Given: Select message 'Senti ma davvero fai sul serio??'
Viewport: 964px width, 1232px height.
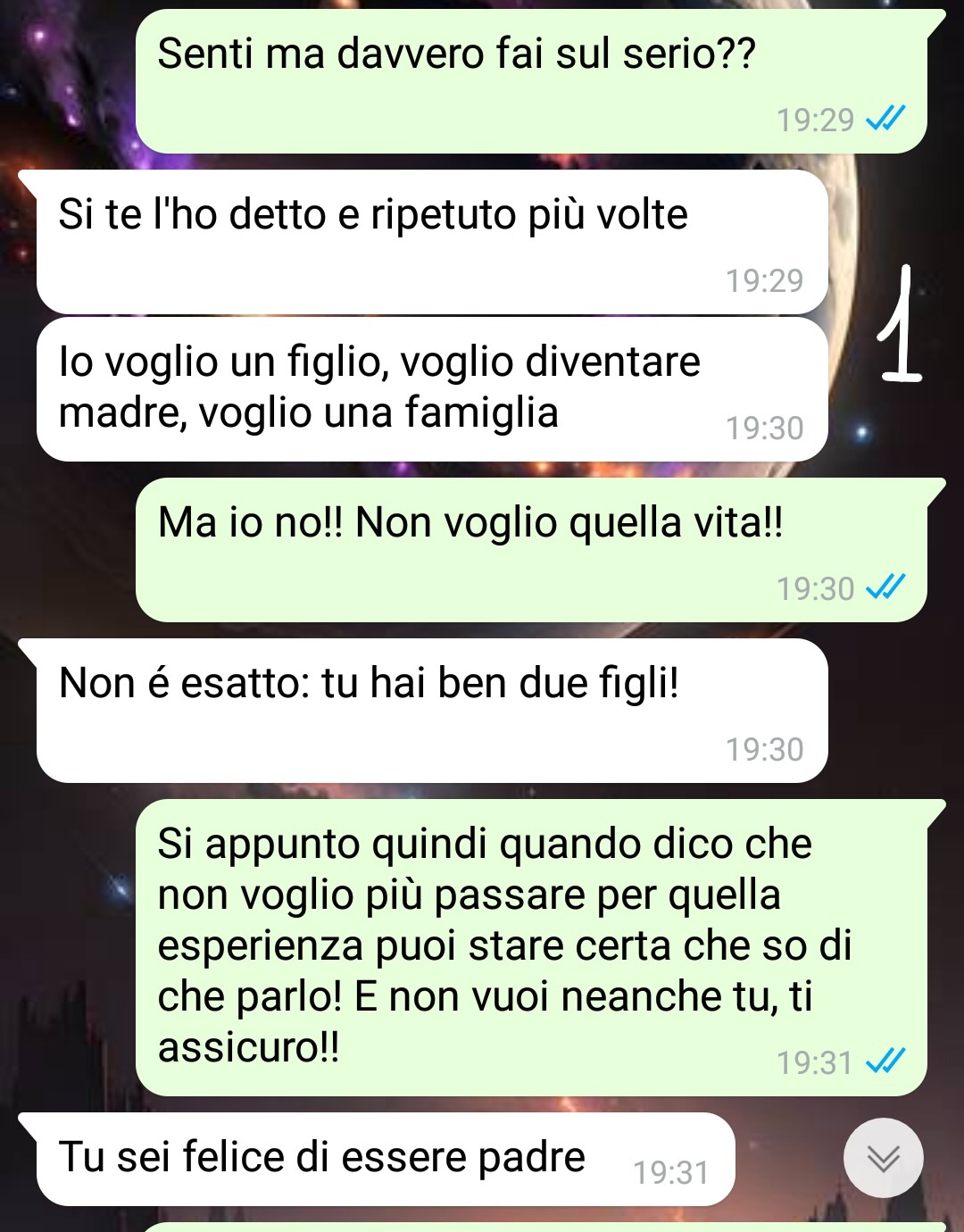Looking at the screenshot, I should 531,81.
